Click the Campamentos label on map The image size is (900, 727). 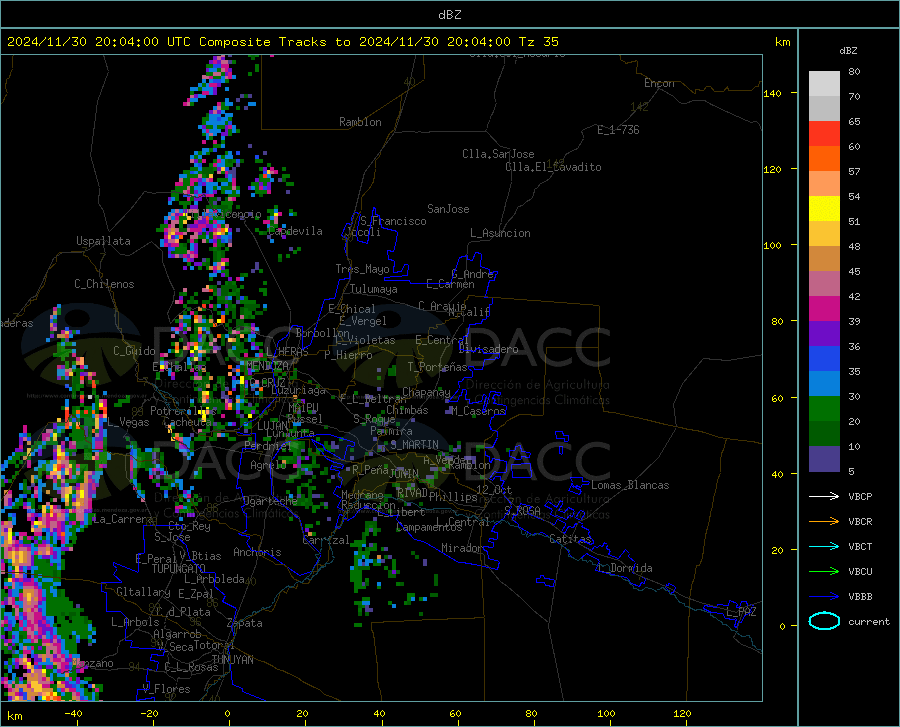(429, 527)
